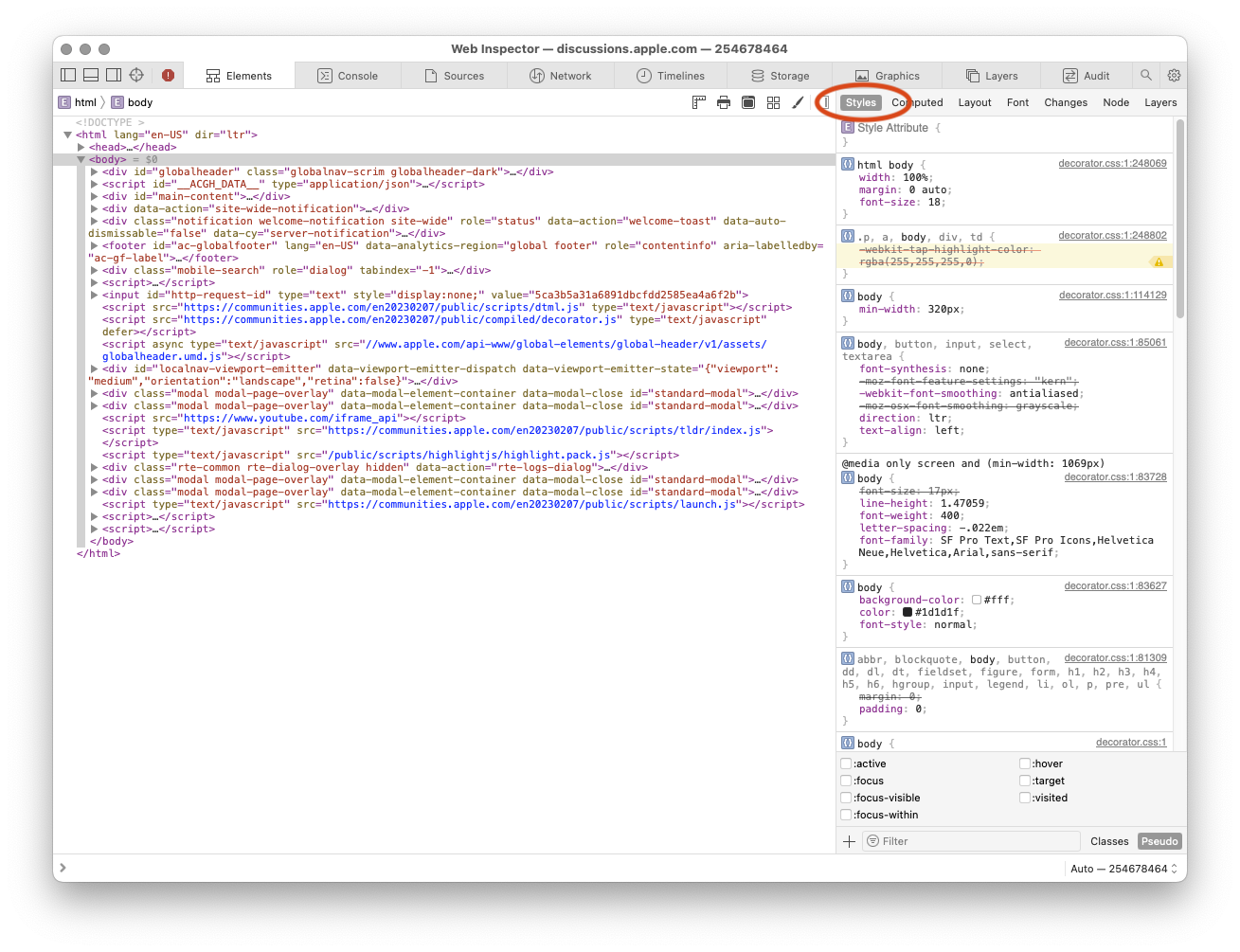This screenshot has width=1240, height=952.
Task: Click rule icon beside 'html body' selector
Action: click(848, 164)
